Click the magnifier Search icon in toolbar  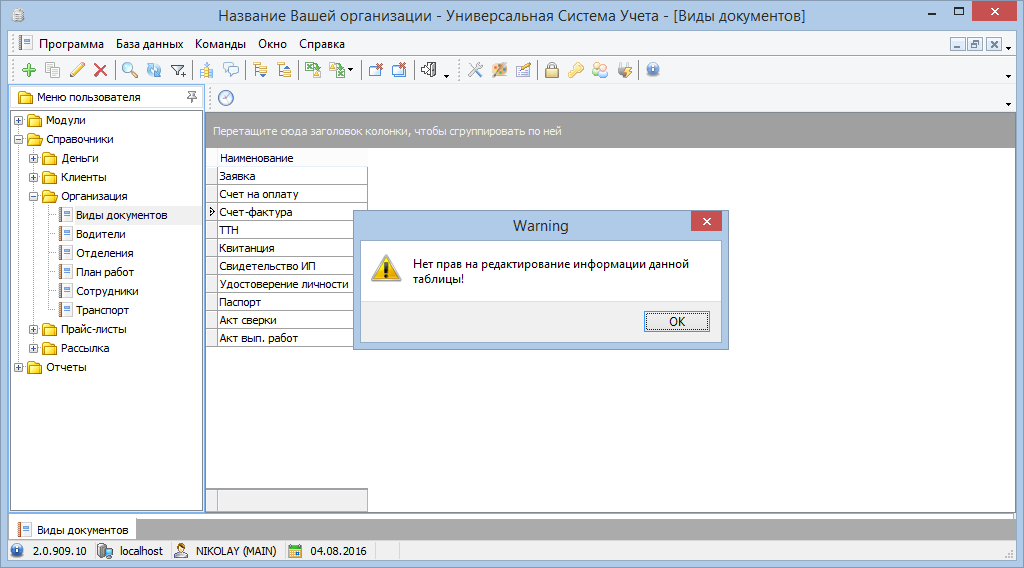coord(130,70)
